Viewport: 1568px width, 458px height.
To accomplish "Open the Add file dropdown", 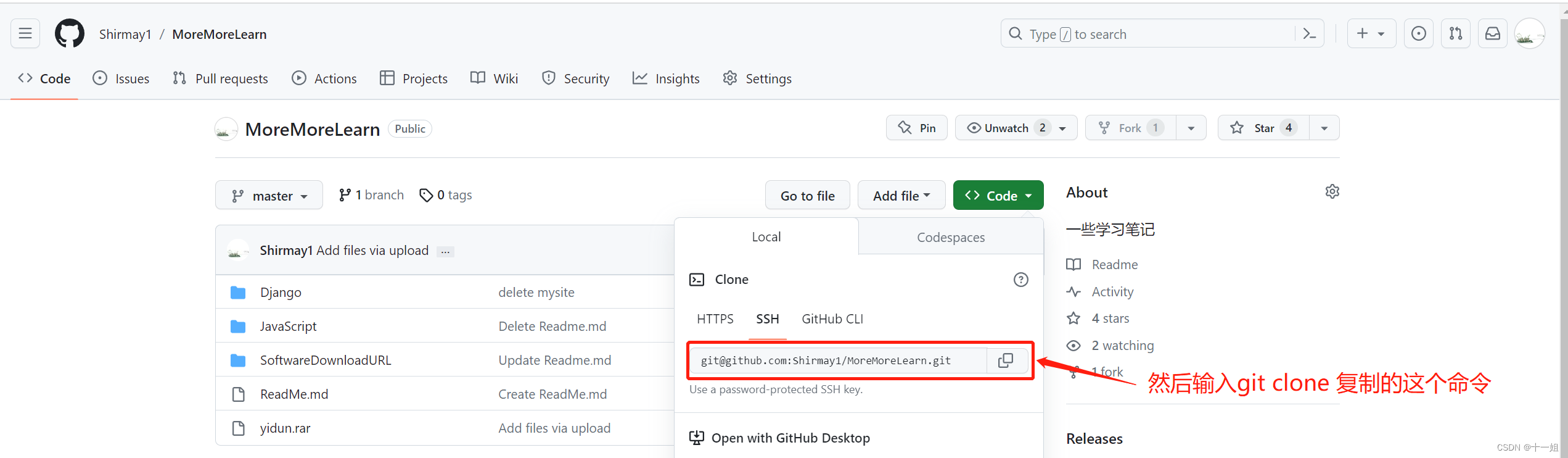I will pyautogui.click(x=901, y=195).
